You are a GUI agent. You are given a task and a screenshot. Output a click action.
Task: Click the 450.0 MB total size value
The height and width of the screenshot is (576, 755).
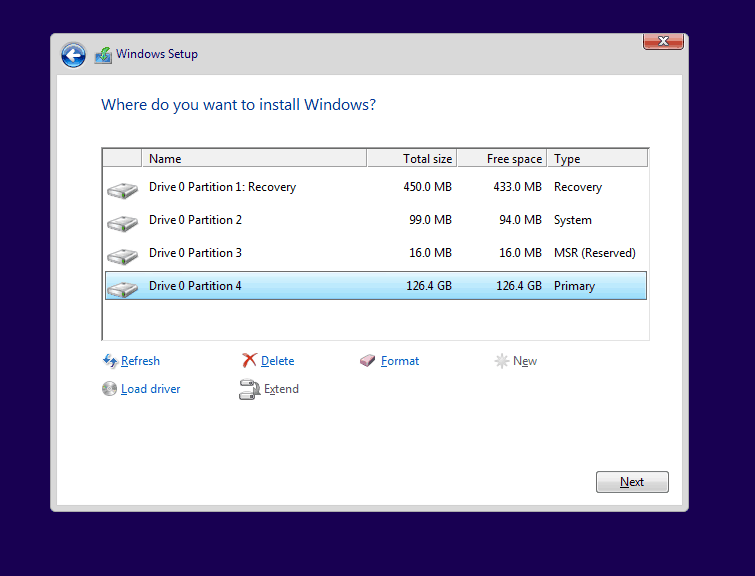(x=428, y=187)
